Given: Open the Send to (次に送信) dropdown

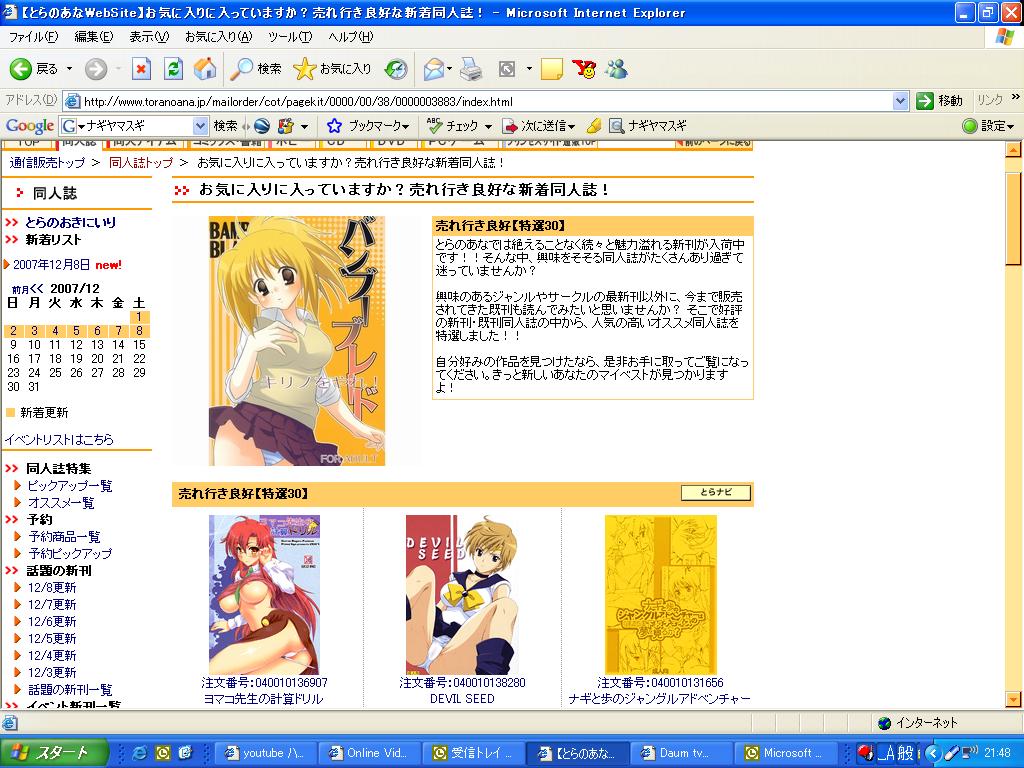Looking at the screenshot, I should [x=539, y=125].
